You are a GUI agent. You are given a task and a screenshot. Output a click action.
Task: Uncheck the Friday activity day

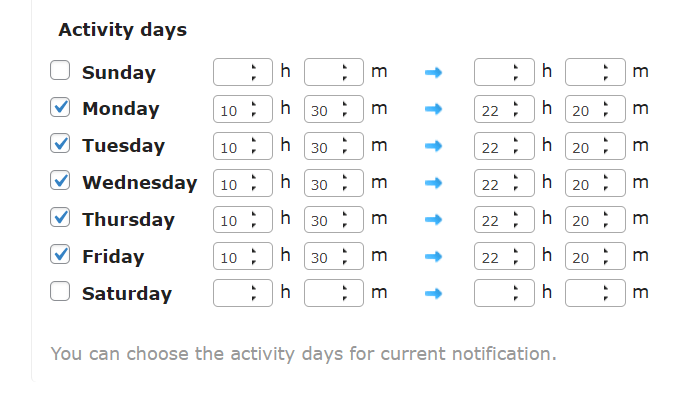point(60,255)
